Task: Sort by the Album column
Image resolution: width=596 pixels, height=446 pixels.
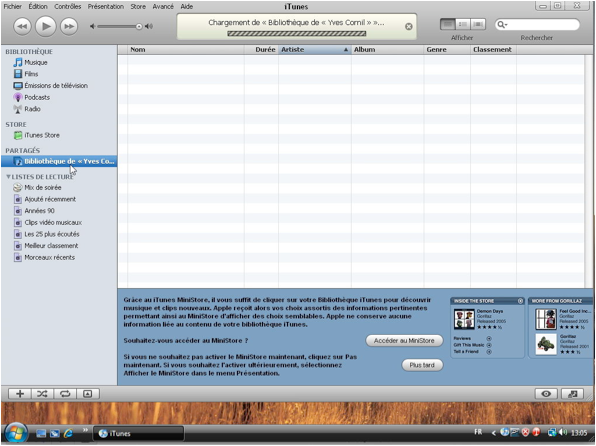Action: pos(387,49)
